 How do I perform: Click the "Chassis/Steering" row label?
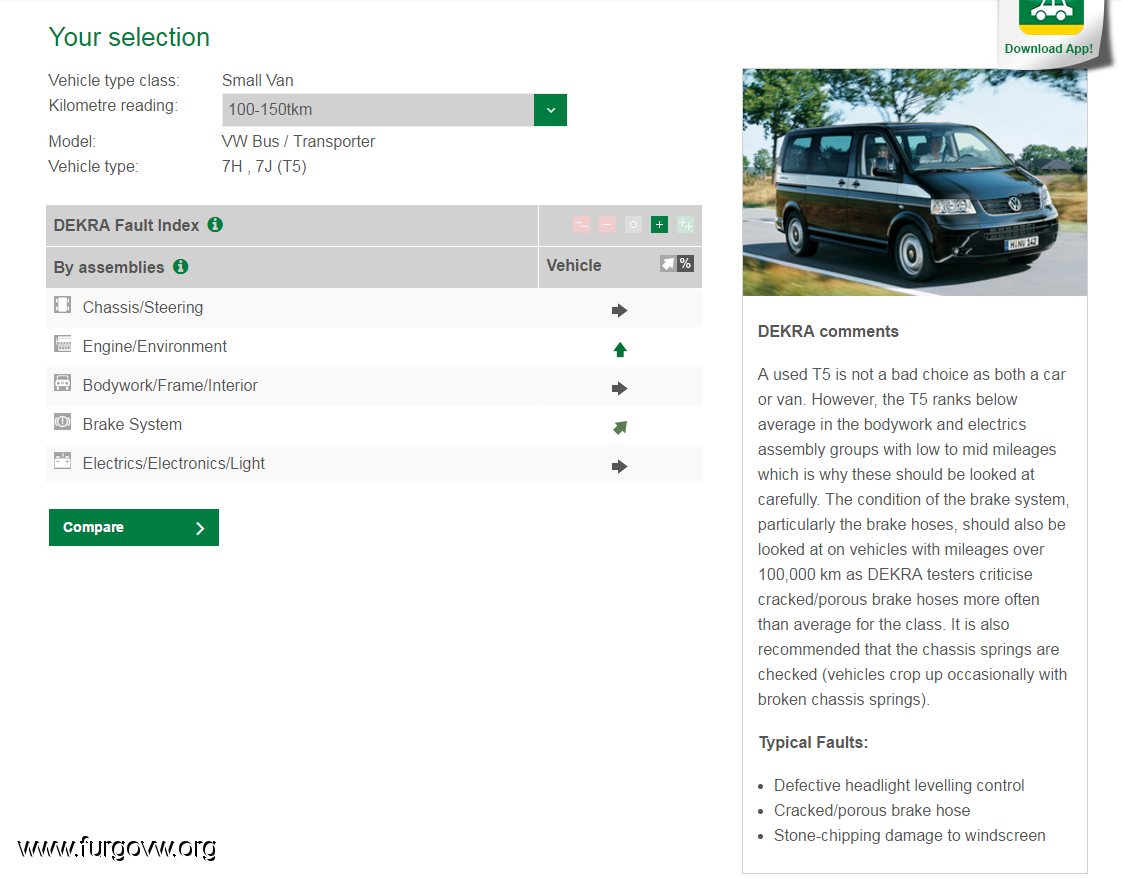tap(143, 308)
